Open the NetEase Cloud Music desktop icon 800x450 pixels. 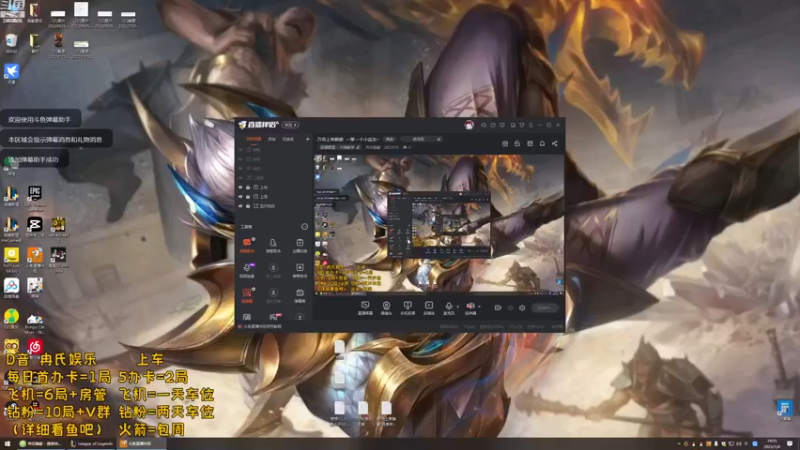(x=35, y=347)
